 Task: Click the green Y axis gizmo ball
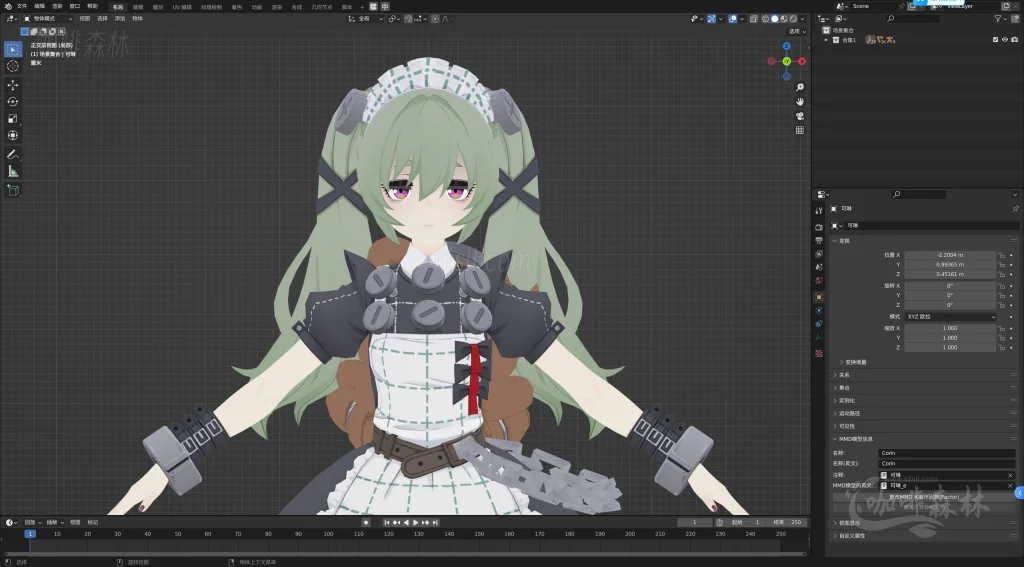786,61
